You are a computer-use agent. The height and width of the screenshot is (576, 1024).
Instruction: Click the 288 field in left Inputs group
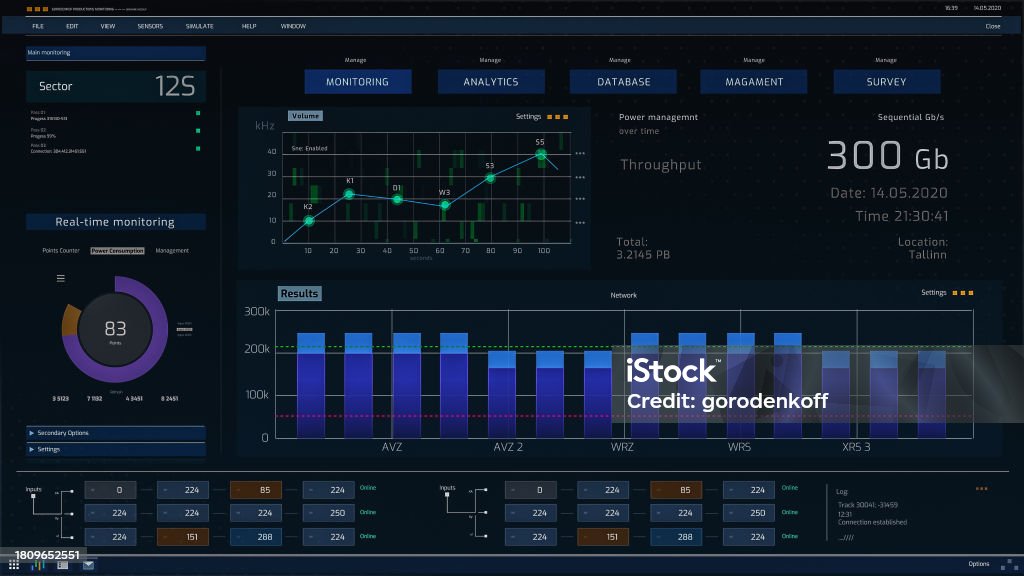[256, 537]
